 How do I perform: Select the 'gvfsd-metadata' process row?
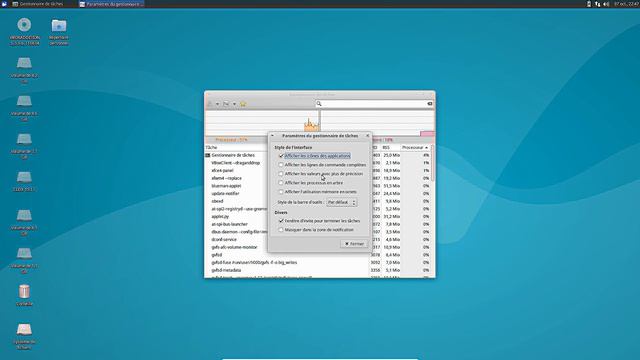(x=317, y=270)
